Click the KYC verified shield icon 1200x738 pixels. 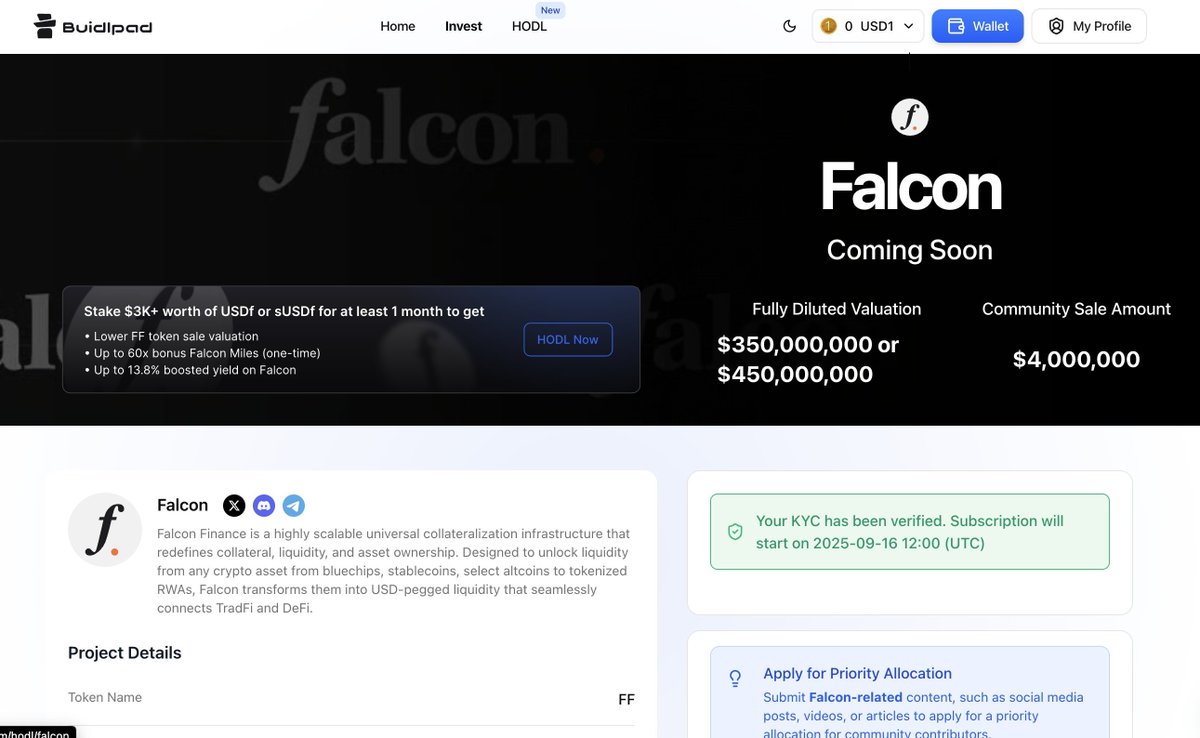735,532
